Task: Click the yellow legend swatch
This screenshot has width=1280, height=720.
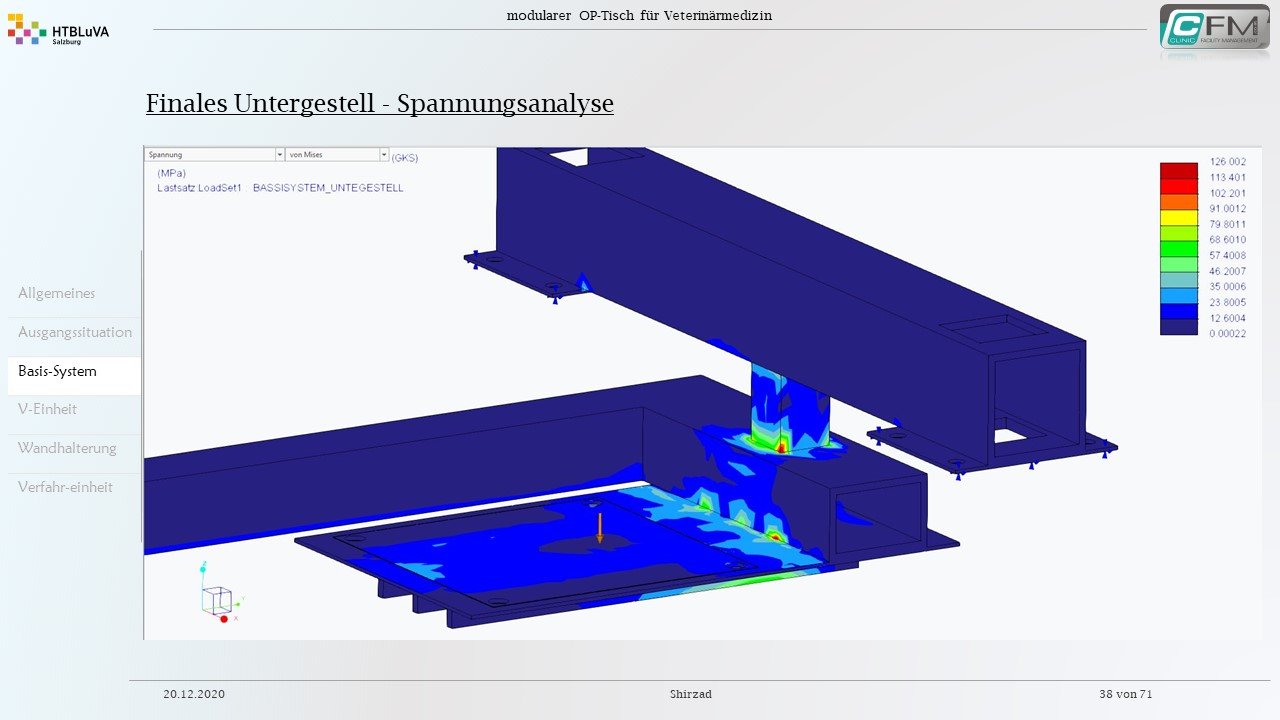Action: point(1178,218)
